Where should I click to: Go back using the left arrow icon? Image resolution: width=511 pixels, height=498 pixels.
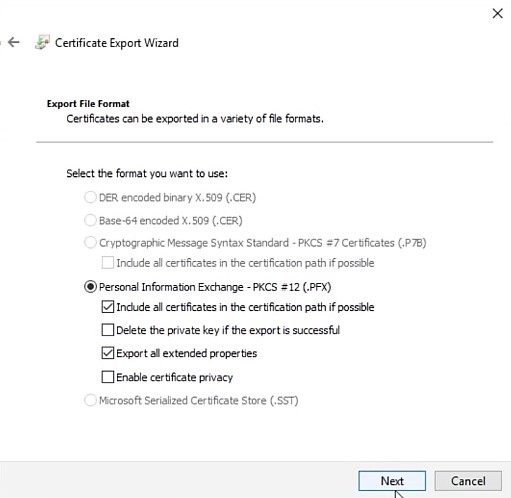[x=14, y=42]
